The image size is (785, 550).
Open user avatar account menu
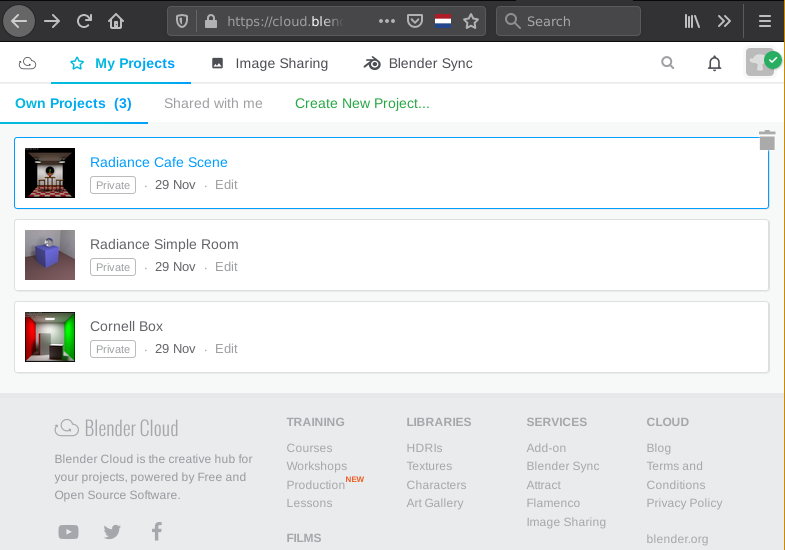point(760,62)
